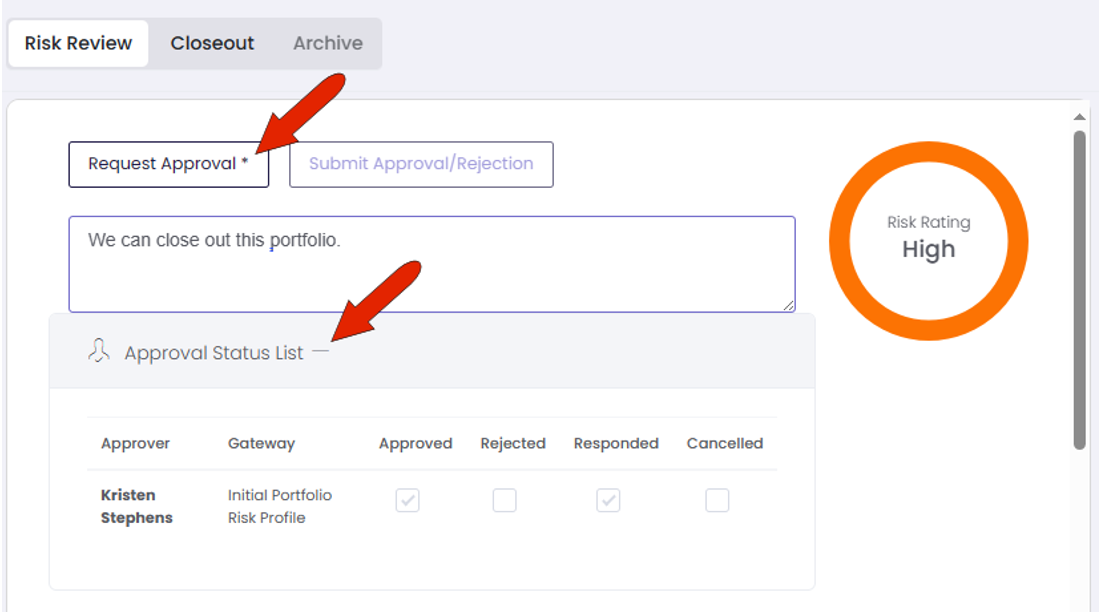Open the Archive tab
Screen dimensions: 1101x613
[x=328, y=44]
